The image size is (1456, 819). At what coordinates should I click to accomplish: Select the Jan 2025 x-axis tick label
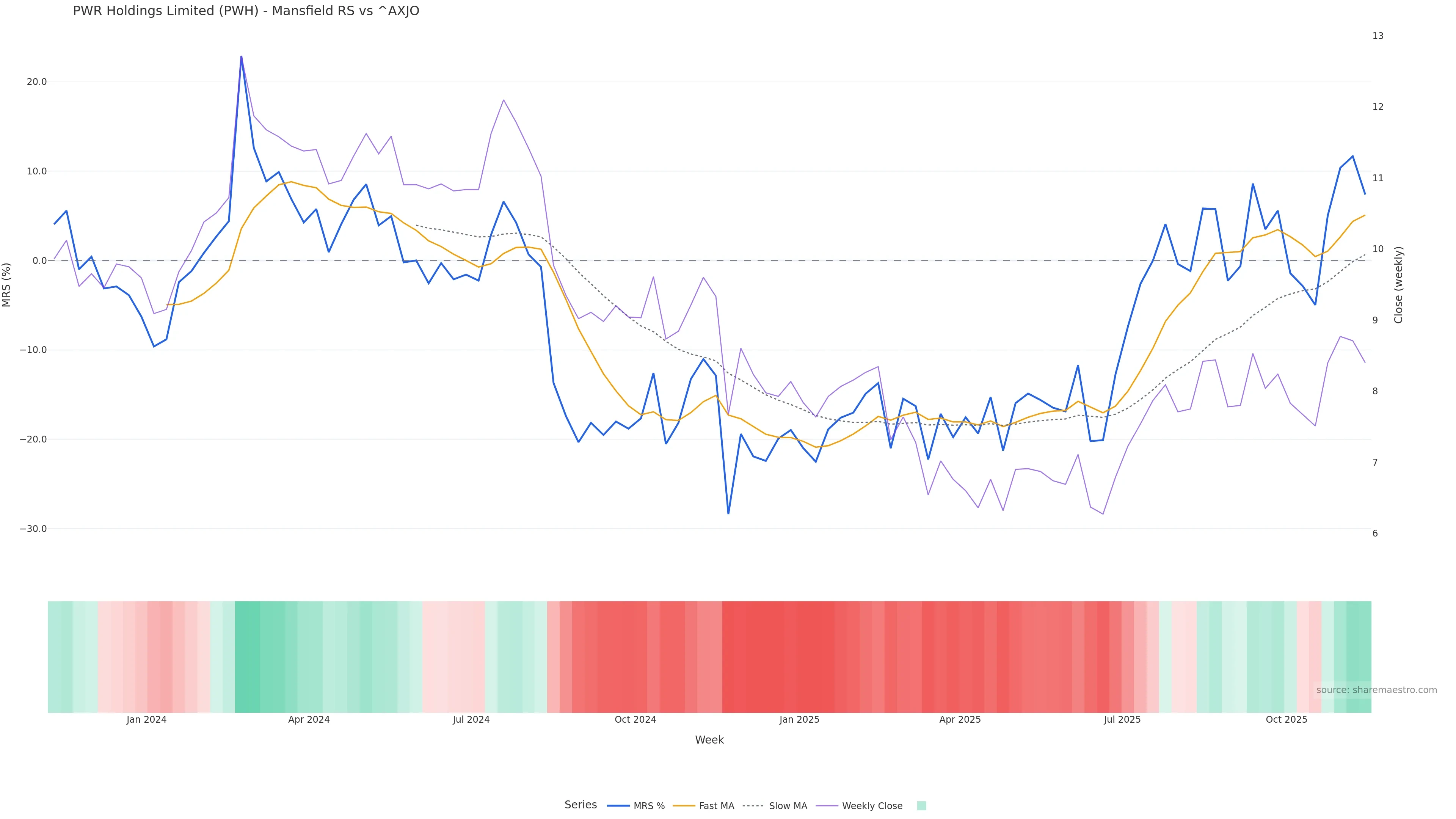coord(799,720)
